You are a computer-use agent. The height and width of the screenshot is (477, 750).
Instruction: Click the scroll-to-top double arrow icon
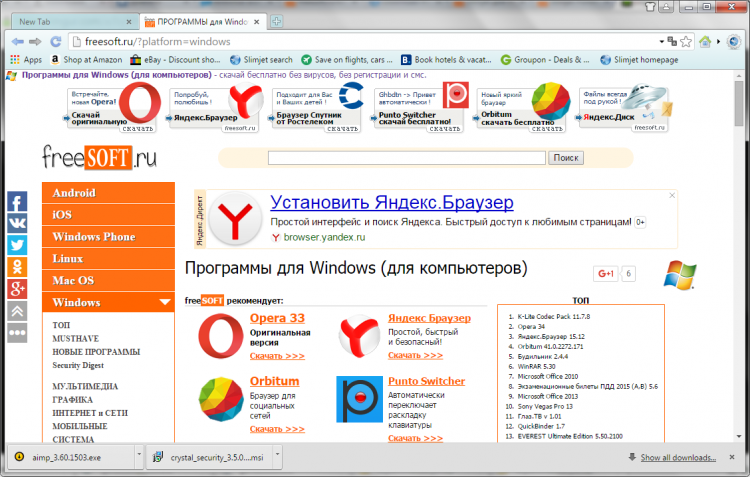click(17, 311)
